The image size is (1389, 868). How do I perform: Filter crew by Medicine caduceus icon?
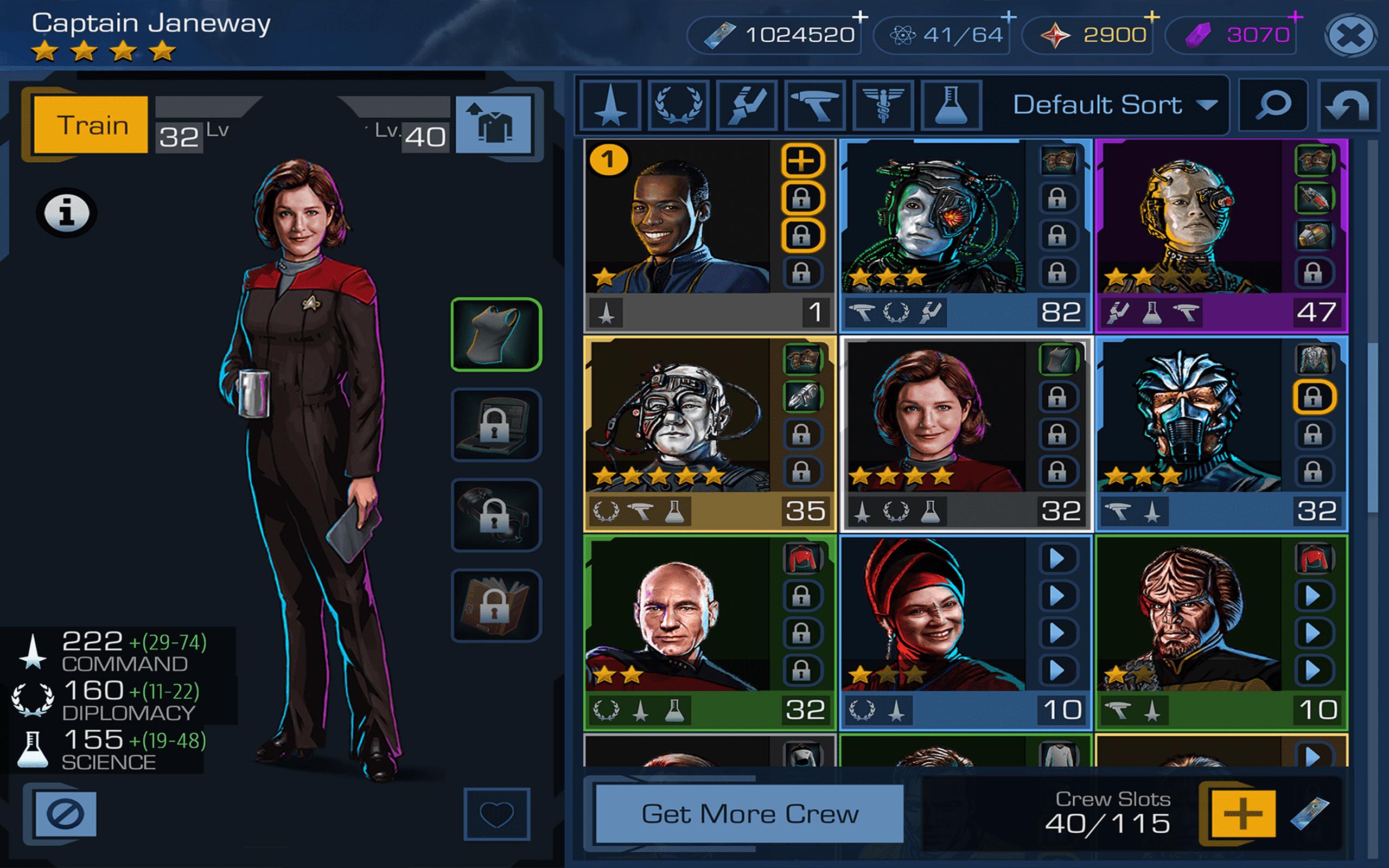[x=883, y=106]
